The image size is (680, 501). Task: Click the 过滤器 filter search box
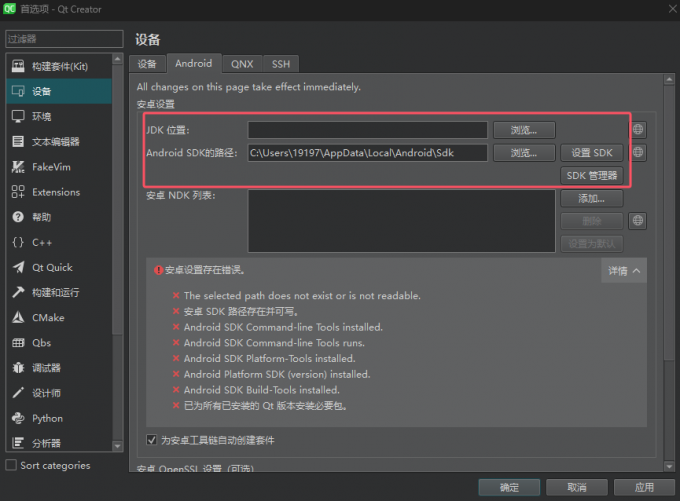point(63,39)
